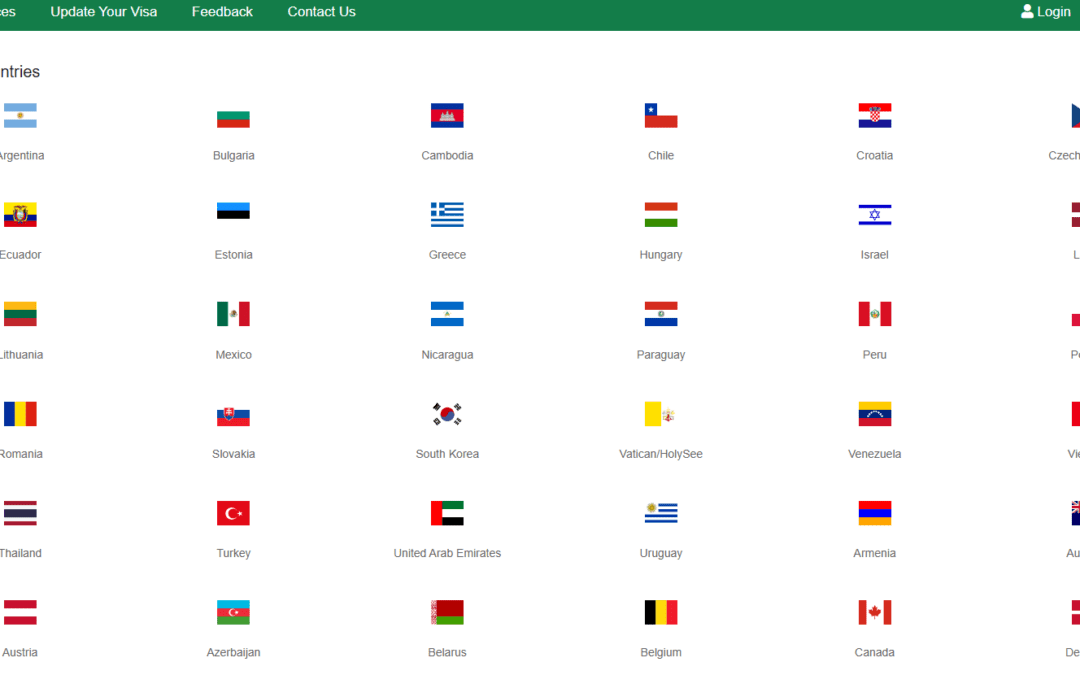Viewport: 1080px width, 675px height.
Task: Click the Uruguay country label
Action: [661, 553]
